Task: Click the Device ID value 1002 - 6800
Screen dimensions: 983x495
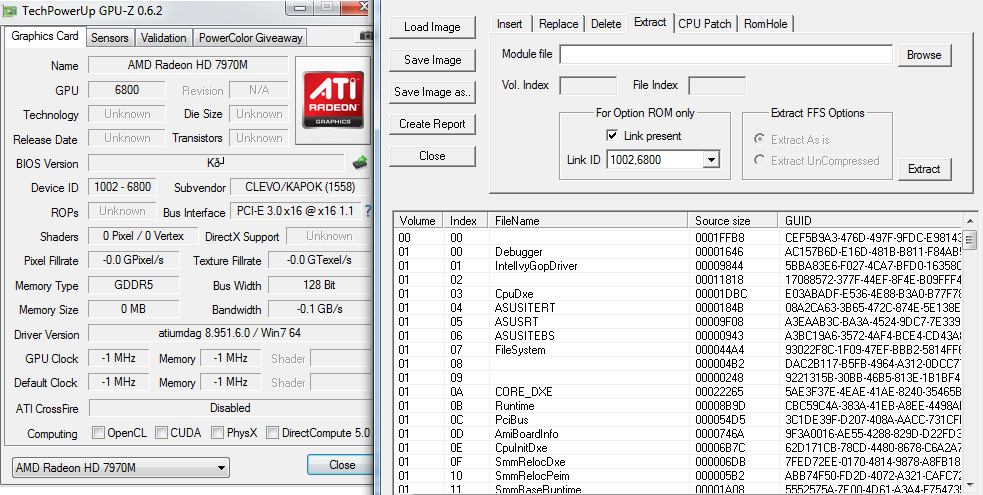Action: 122,187
